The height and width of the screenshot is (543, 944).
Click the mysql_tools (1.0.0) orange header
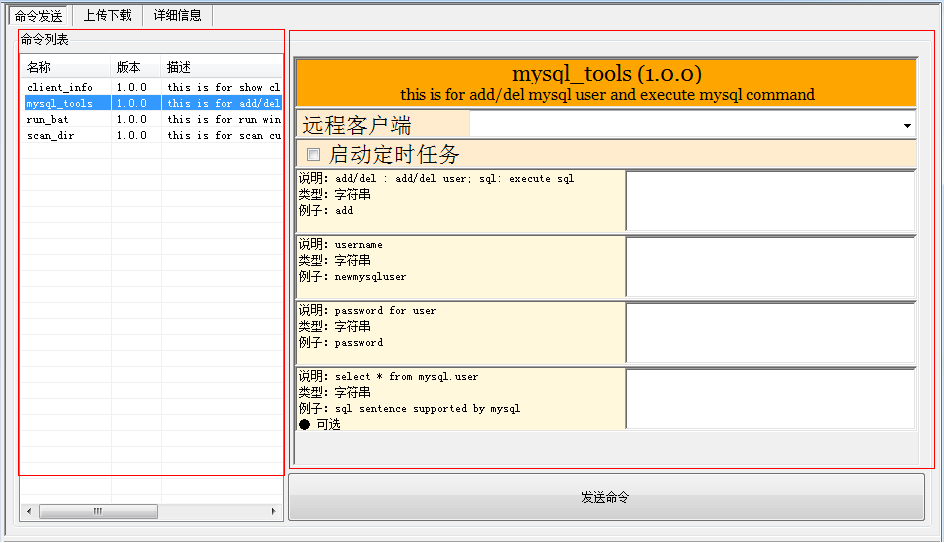(x=607, y=83)
